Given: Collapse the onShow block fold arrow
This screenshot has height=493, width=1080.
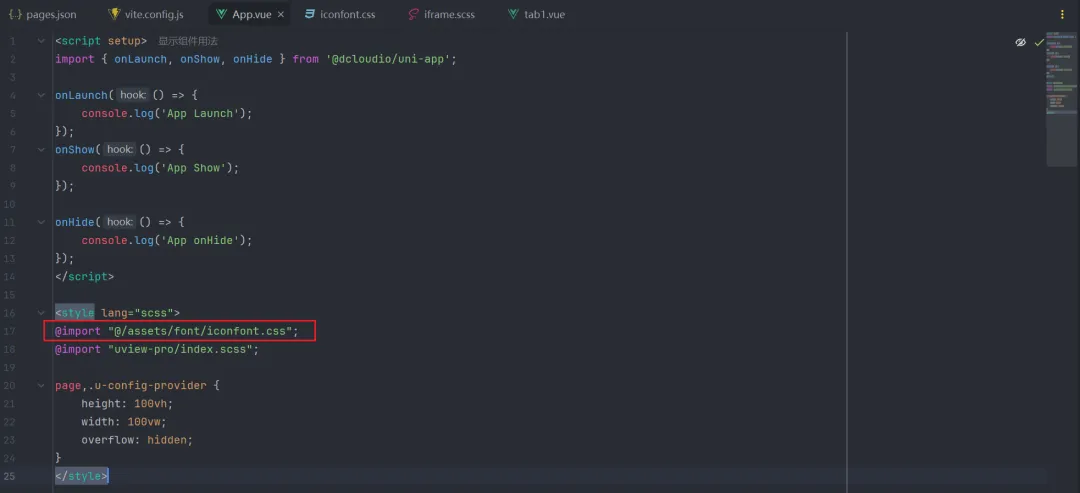Looking at the screenshot, I should [x=41, y=149].
